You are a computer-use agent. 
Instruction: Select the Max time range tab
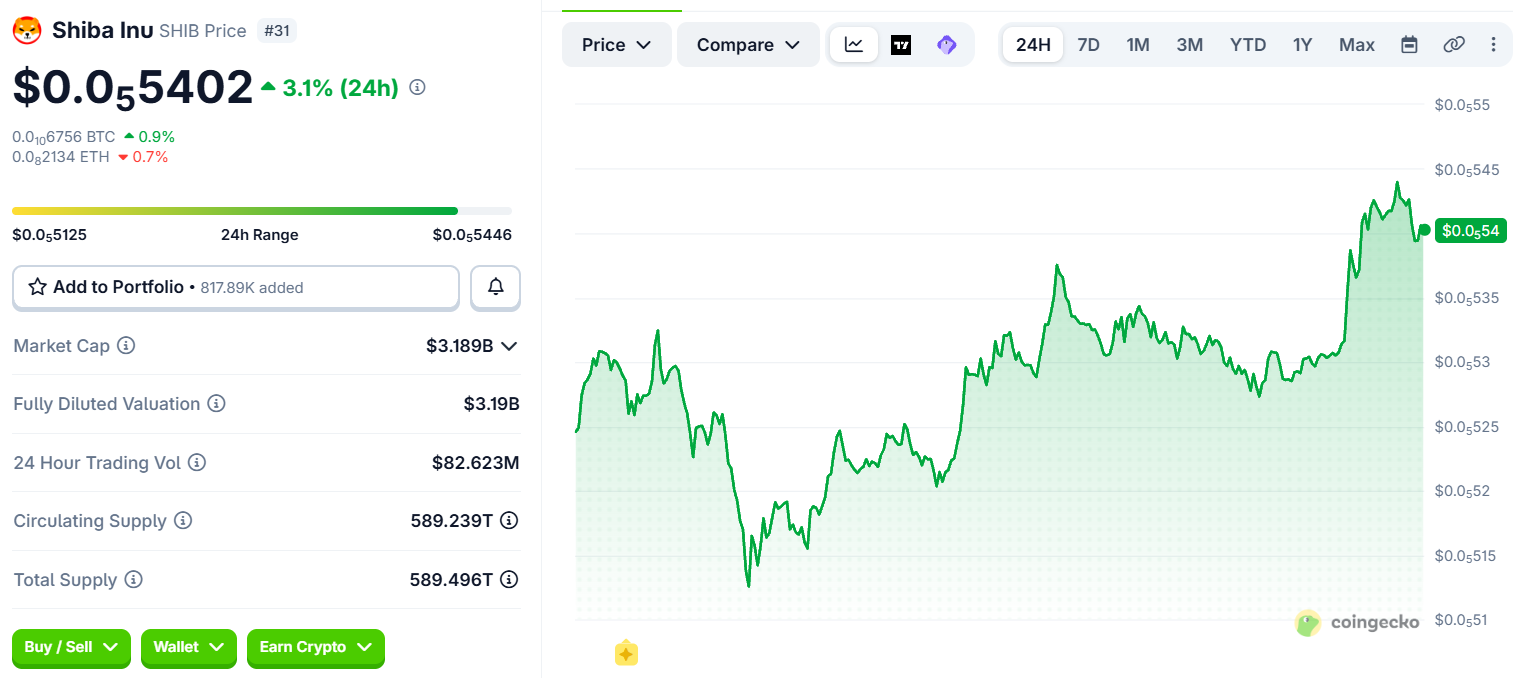click(x=1357, y=45)
